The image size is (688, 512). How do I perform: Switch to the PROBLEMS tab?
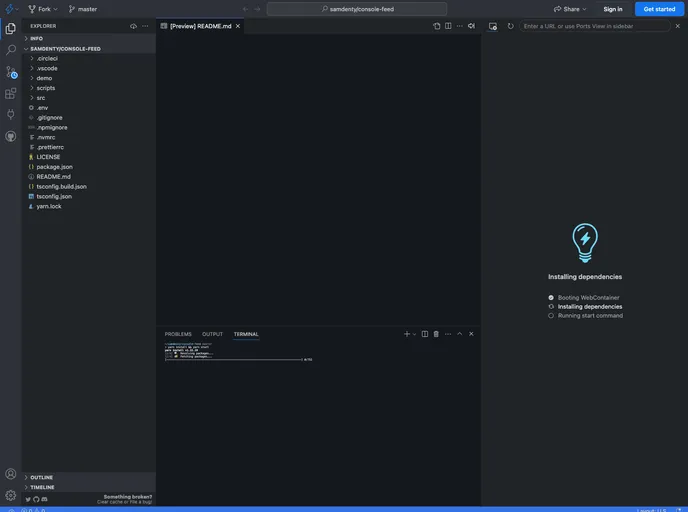[x=178, y=334]
